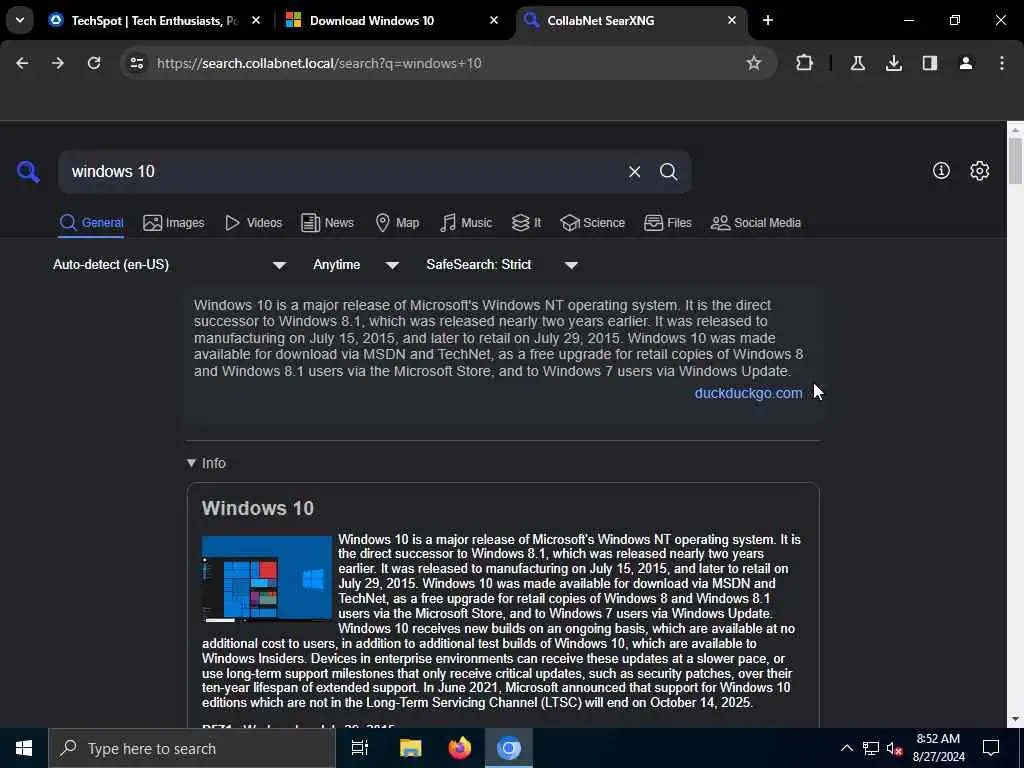This screenshot has height=768, width=1024.
Task: Switch to Map search category
Action: (397, 223)
